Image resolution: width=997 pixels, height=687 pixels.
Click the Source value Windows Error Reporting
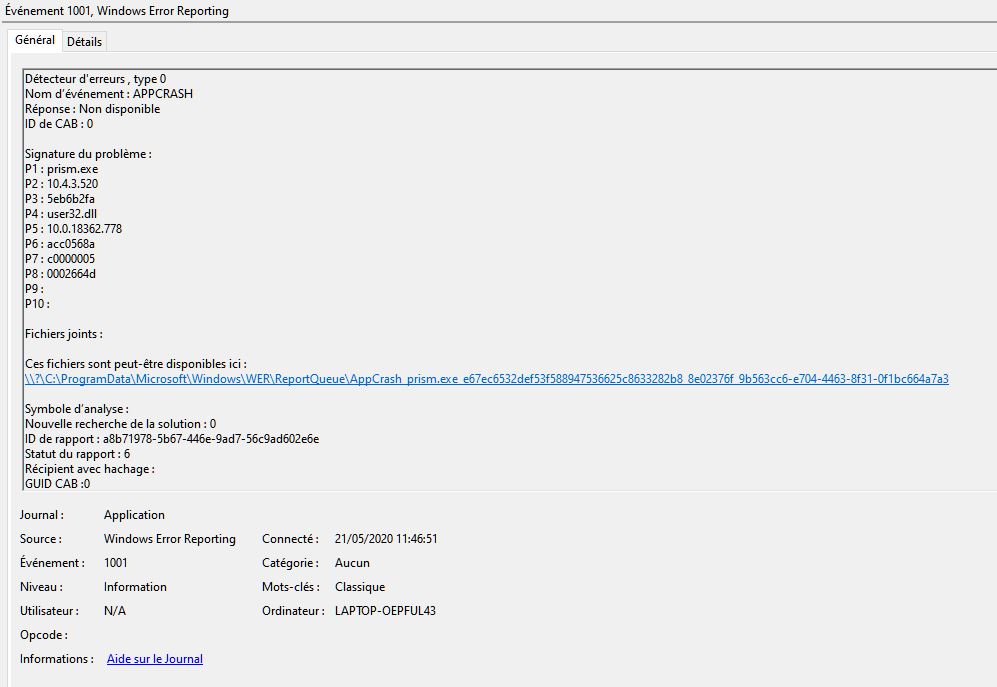coord(169,539)
